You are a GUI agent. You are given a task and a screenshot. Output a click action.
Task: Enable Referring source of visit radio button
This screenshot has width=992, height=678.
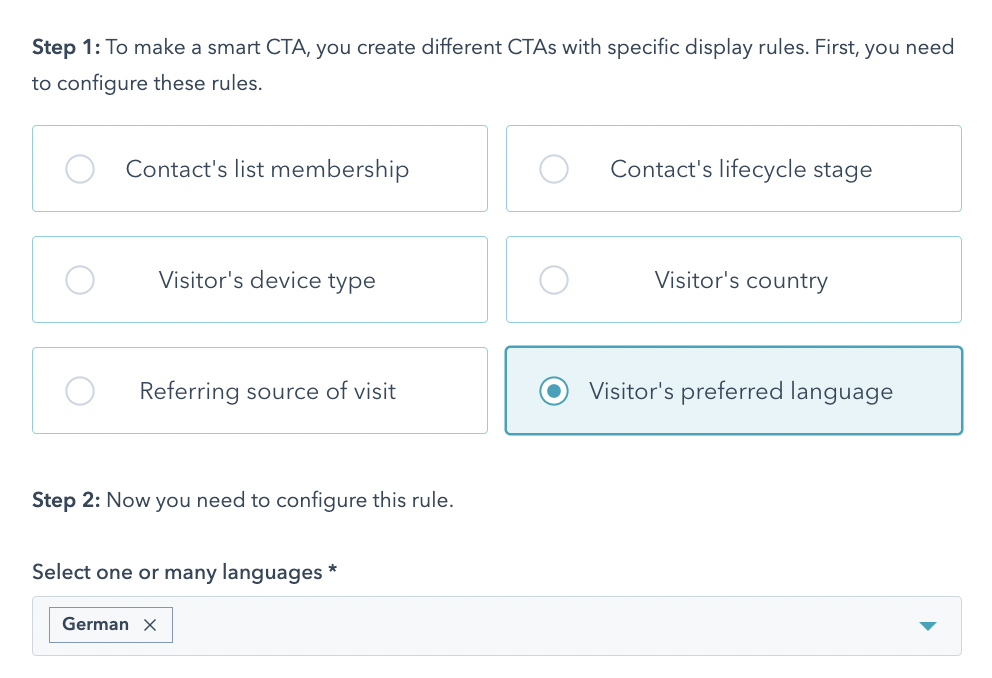tap(80, 391)
